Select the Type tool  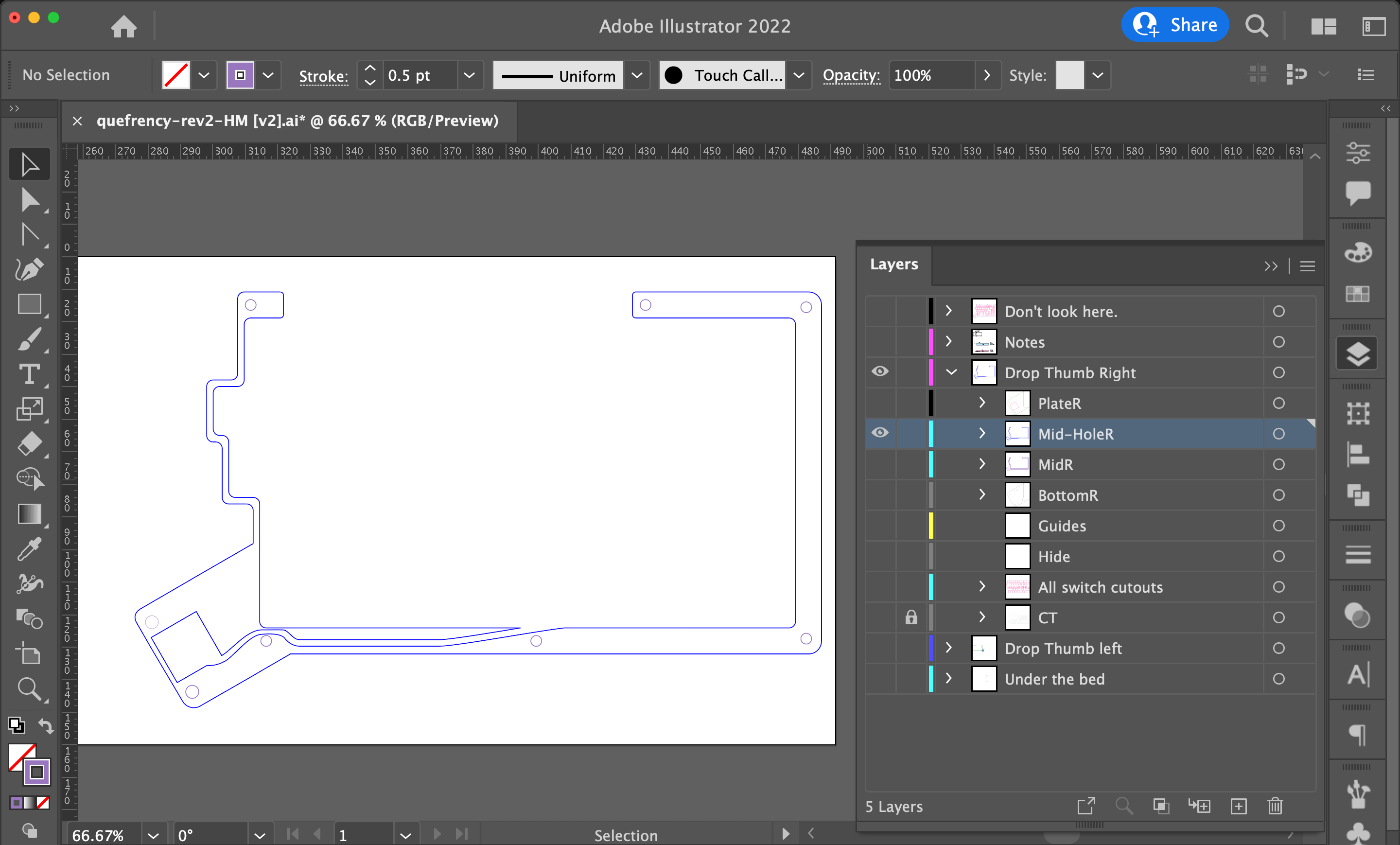29,374
